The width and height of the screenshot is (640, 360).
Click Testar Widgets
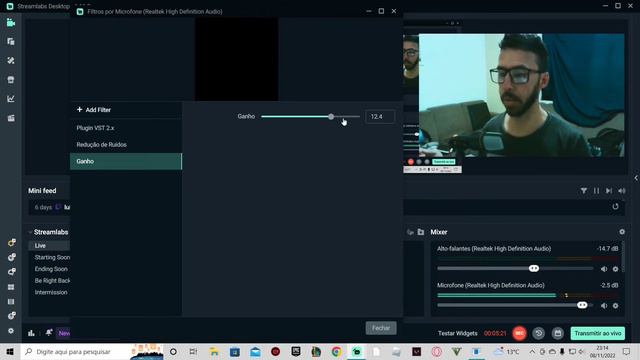click(458, 333)
